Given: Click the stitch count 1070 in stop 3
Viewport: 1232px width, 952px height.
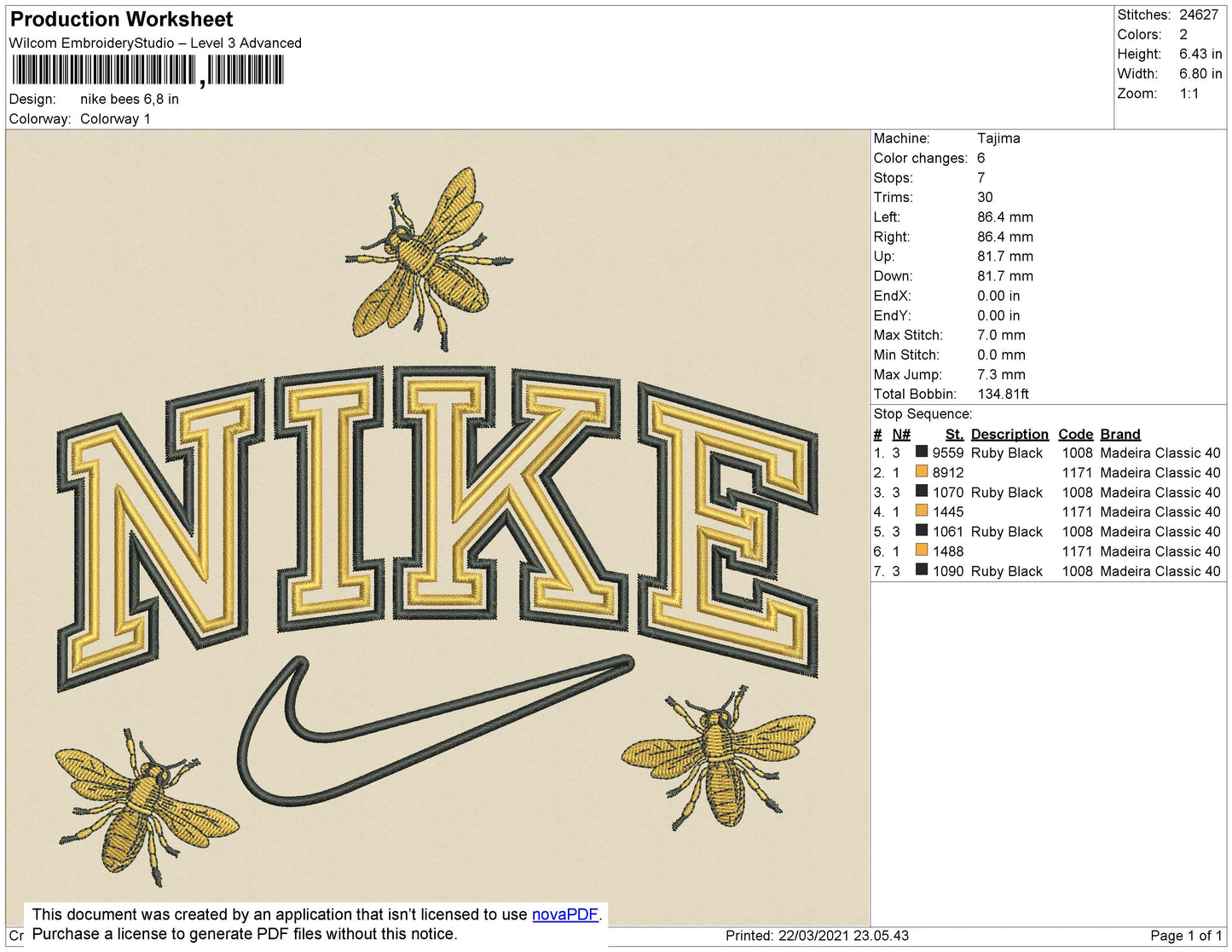Looking at the screenshot, I should (x=948, y=493).
